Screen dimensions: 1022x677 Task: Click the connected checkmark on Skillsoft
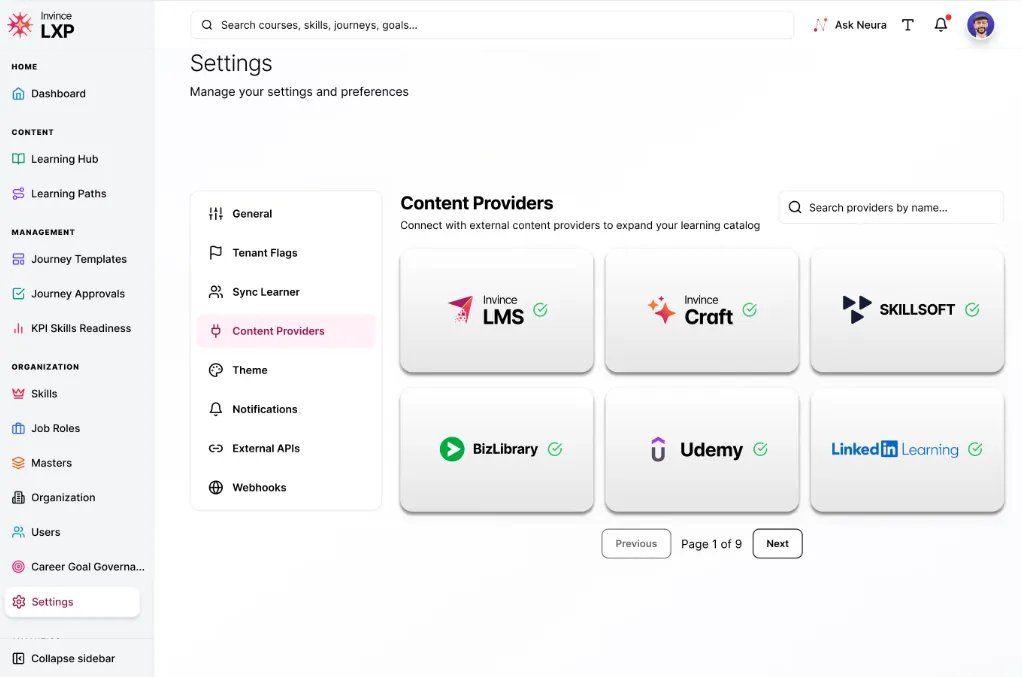pyautogui.click(x=972, y=310)
